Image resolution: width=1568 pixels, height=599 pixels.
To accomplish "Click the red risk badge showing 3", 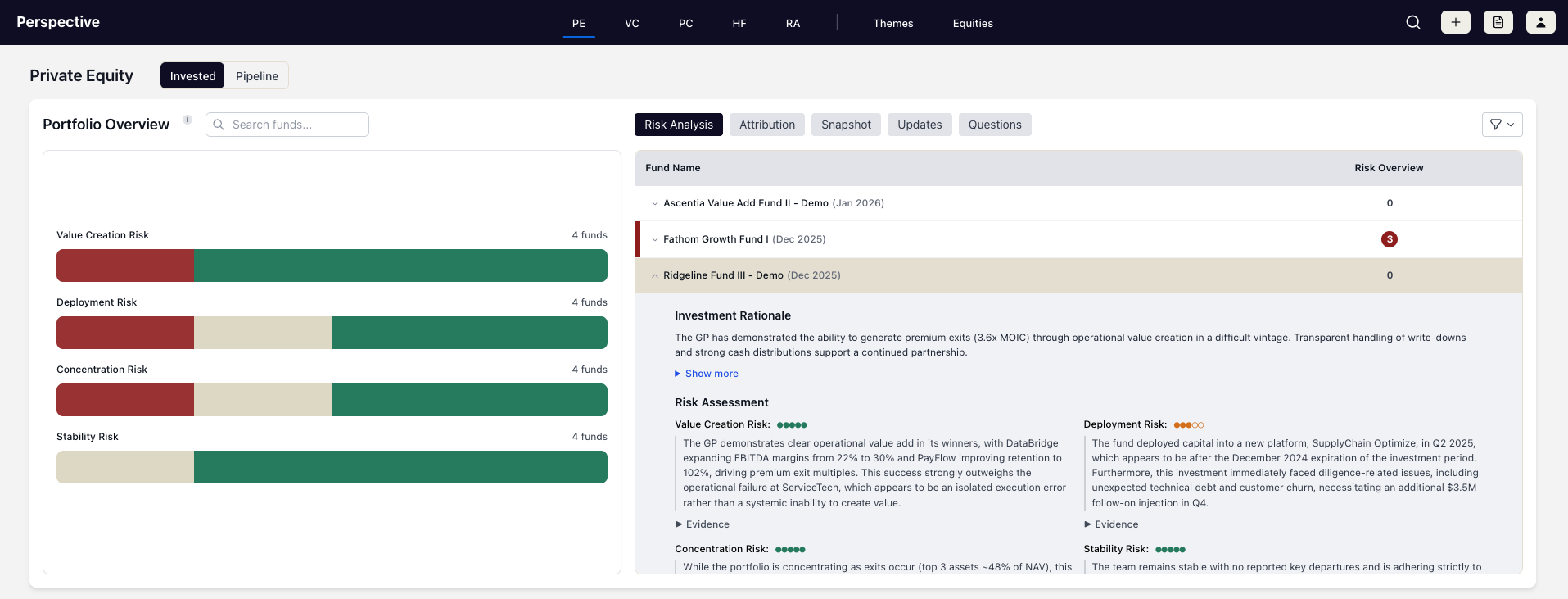I will coord(1389,239).
